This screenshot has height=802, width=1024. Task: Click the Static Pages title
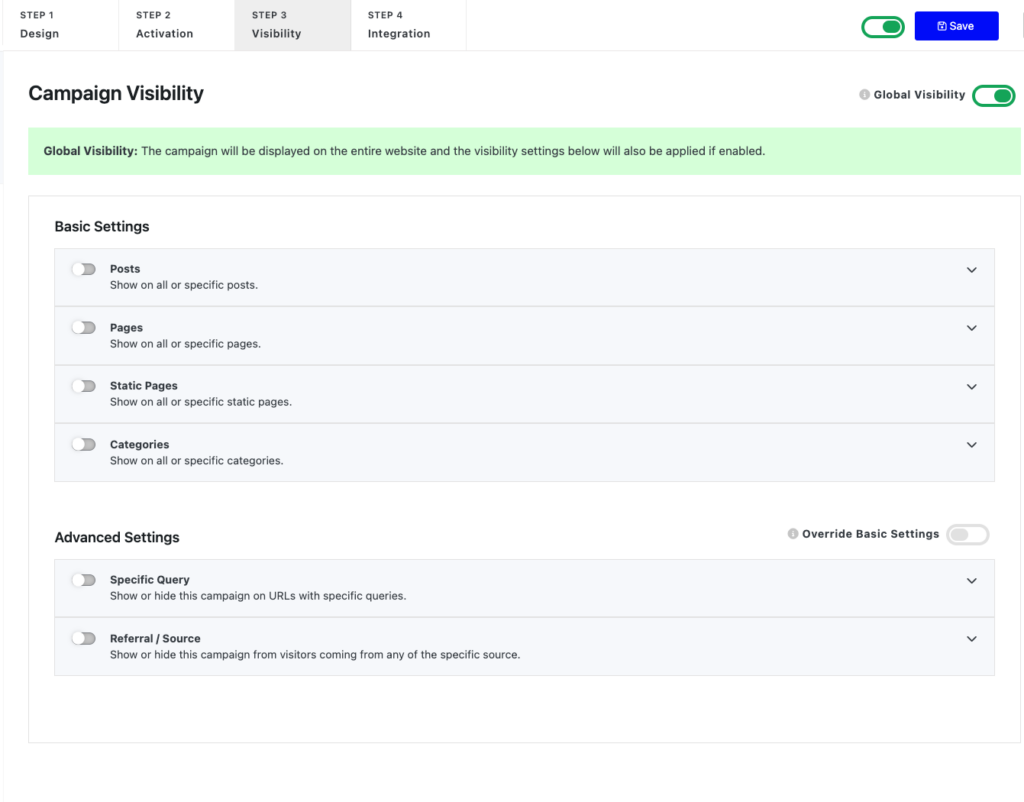point(144,386)
